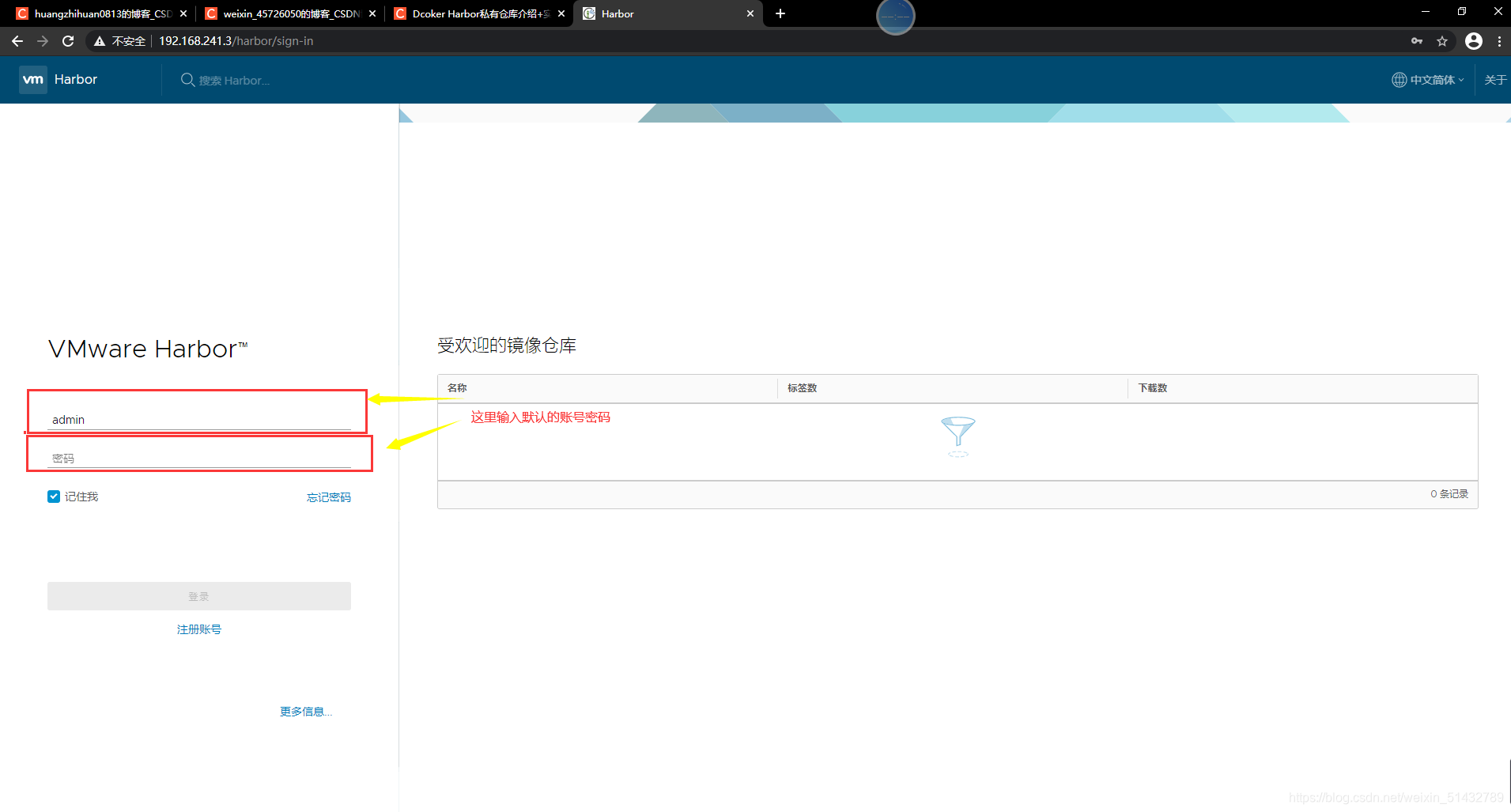Viewport: 1511px width, 812px height.
Task: Switch to Dcoker Harbor私有仓库介绍 tab
Action: pyautogui.click(x=478, y=13)
